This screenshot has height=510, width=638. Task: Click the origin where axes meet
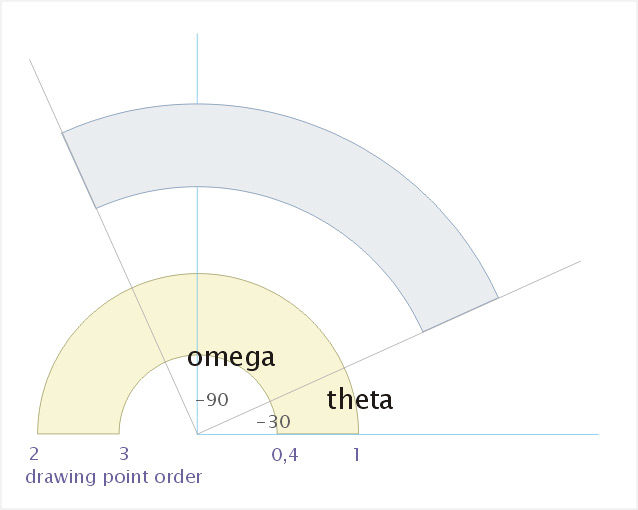[197, 434]
